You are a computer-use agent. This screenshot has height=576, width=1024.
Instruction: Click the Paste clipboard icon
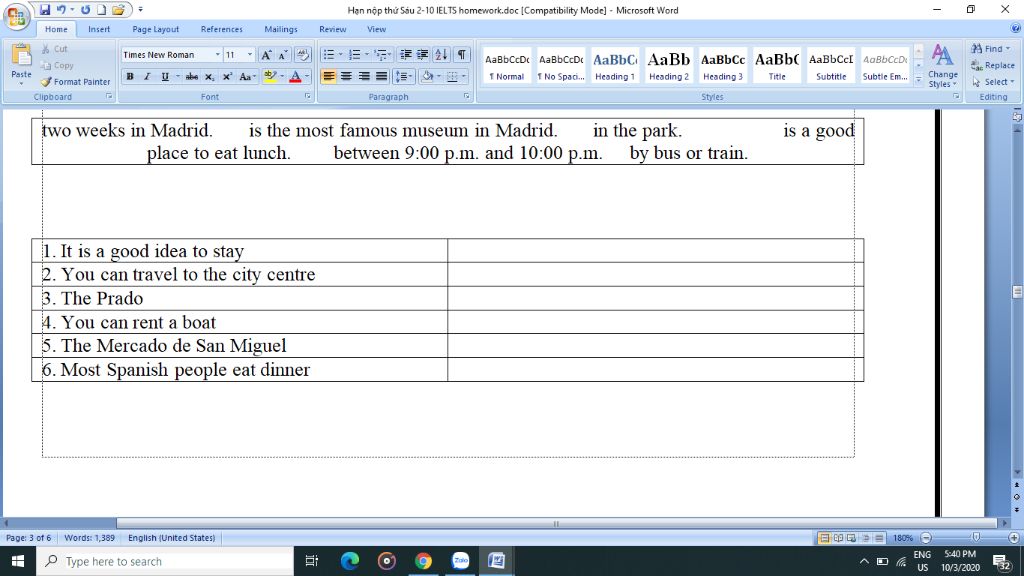coord(21,56)
